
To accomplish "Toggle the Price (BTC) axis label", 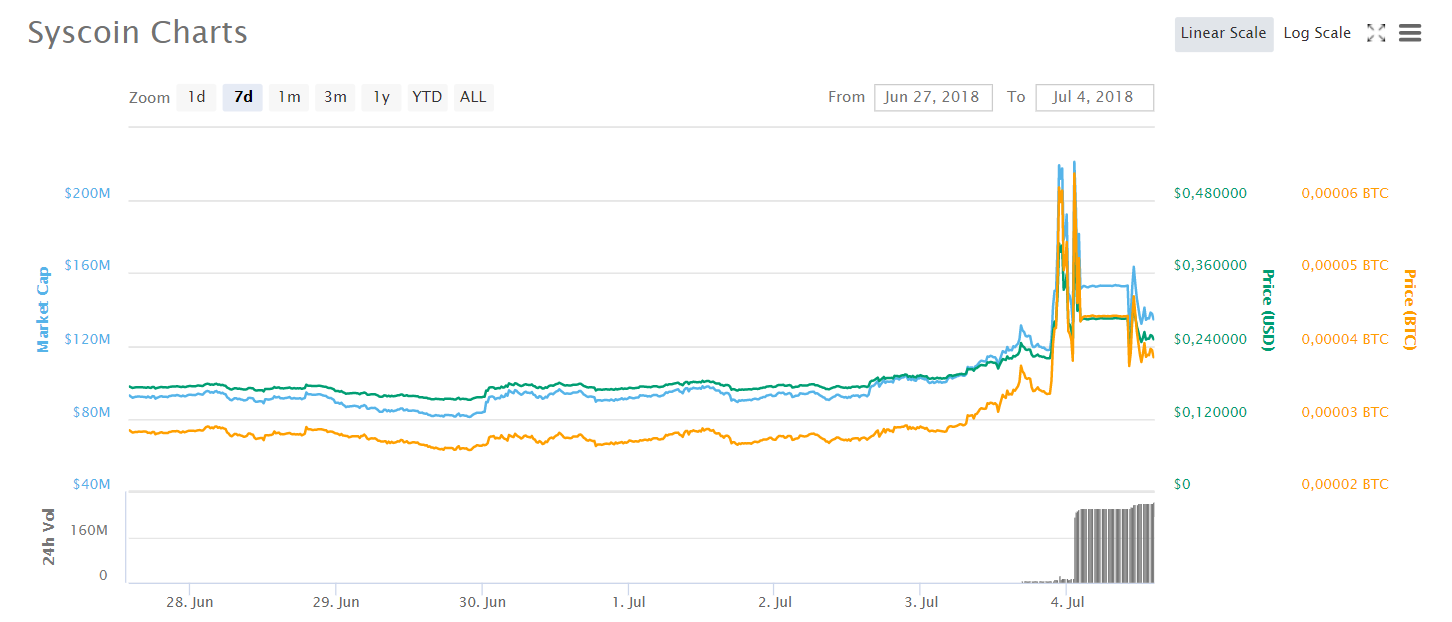I will click(1410, 310).
